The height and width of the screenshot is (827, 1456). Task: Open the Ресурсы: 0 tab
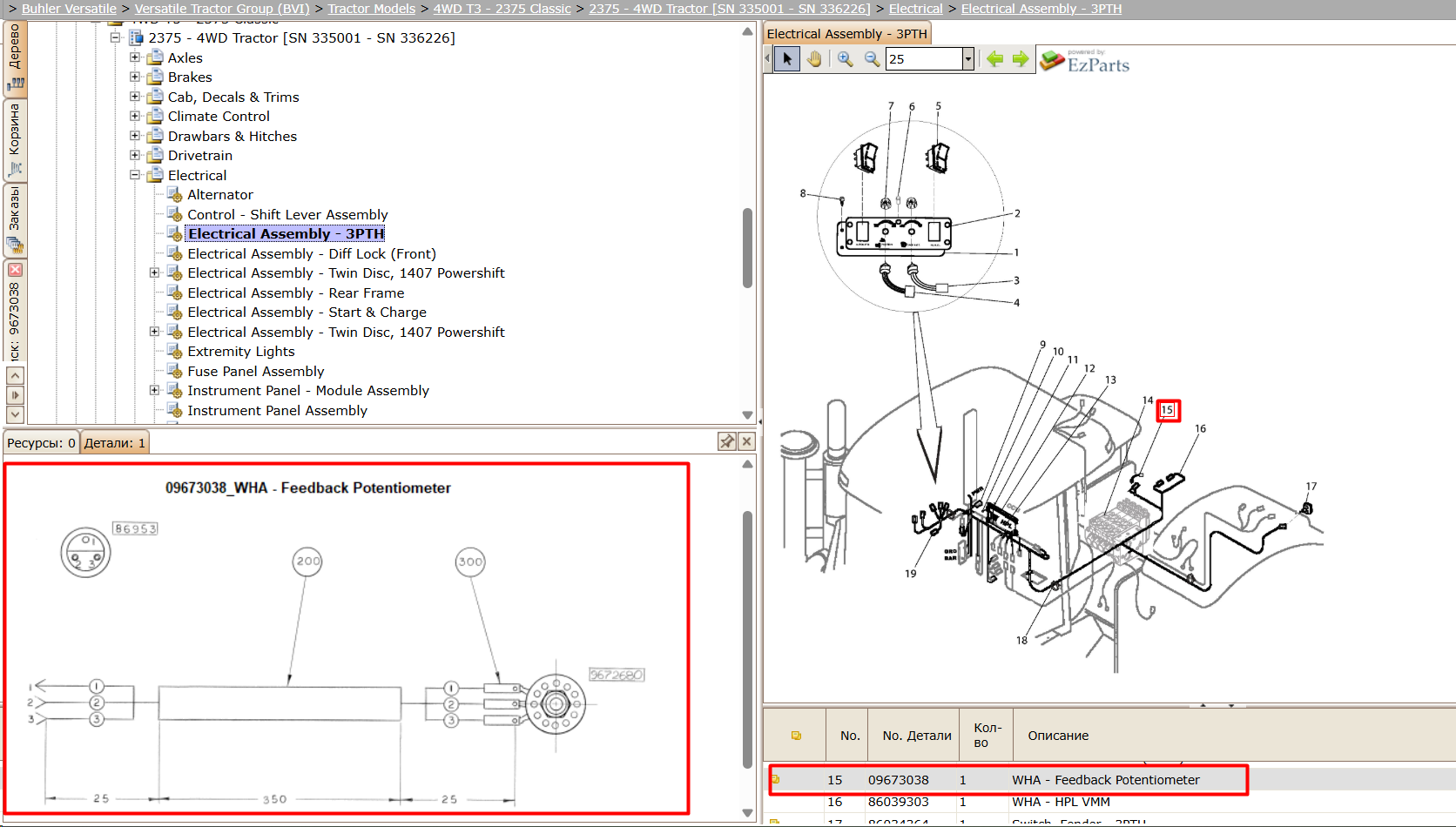[41, 442]
